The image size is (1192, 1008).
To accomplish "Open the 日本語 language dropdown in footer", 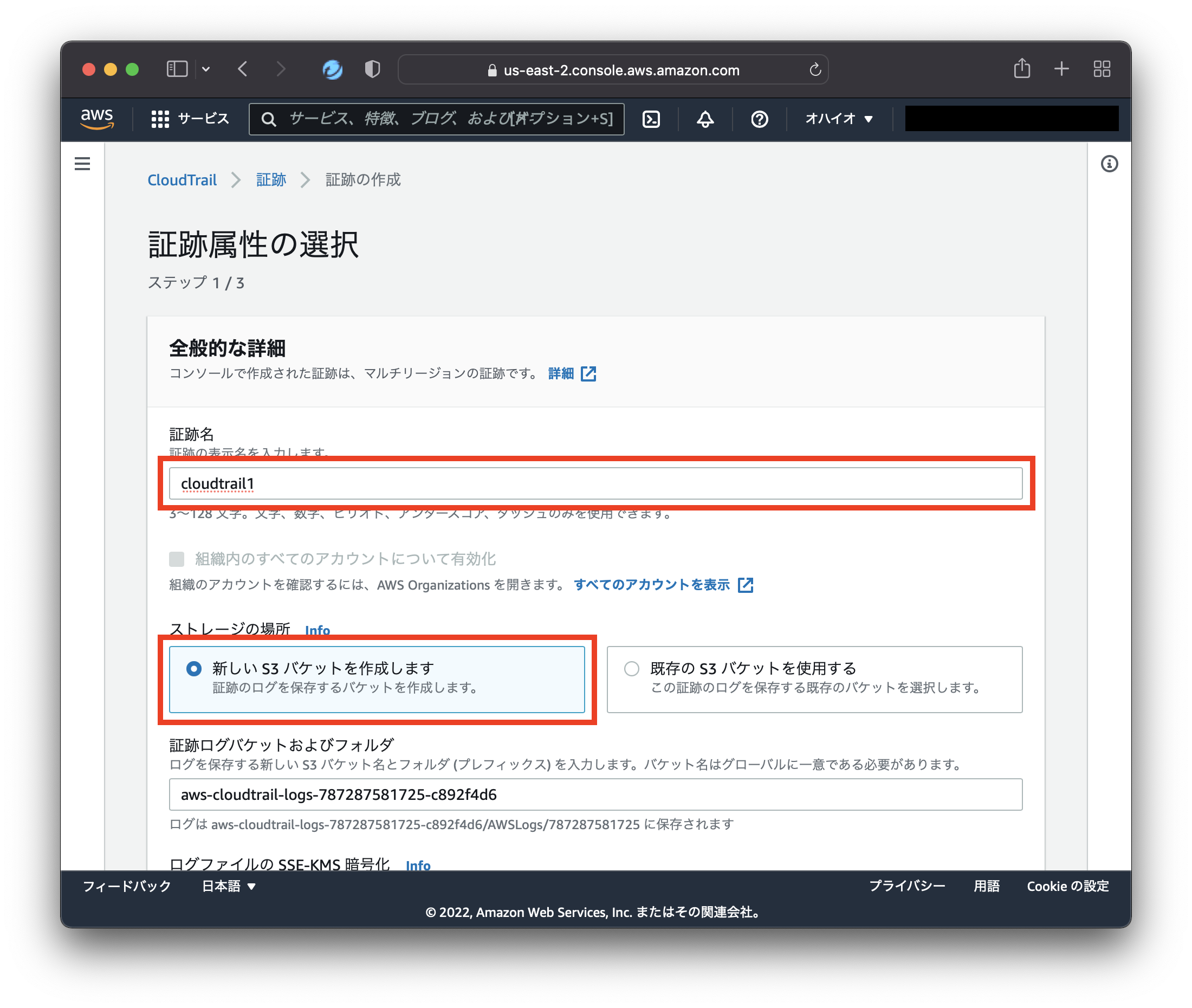I will coord(228,886).
